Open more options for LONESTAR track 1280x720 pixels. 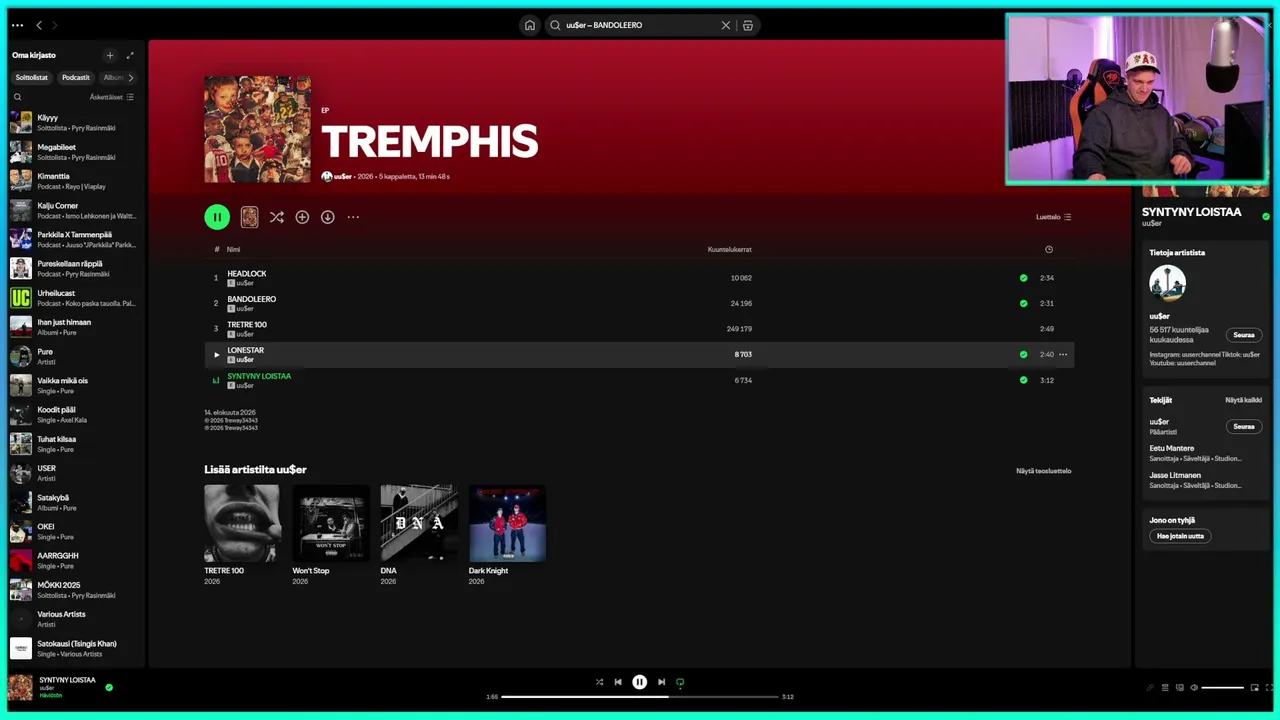tap(1063, 354)
